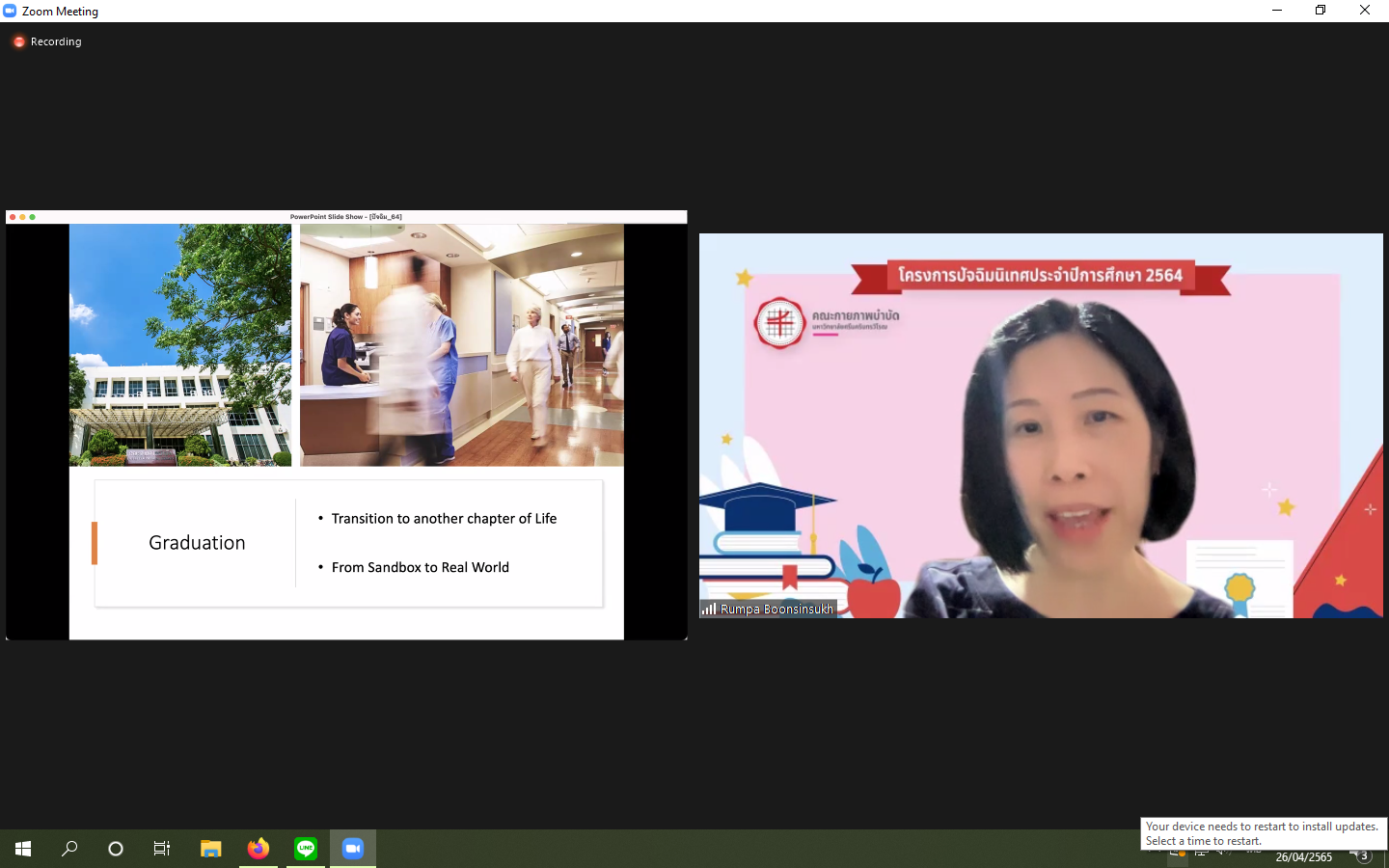Click the Rumpa Boonsinsukh name label
The image size is (1389, 868).
[x=776, y=610]
